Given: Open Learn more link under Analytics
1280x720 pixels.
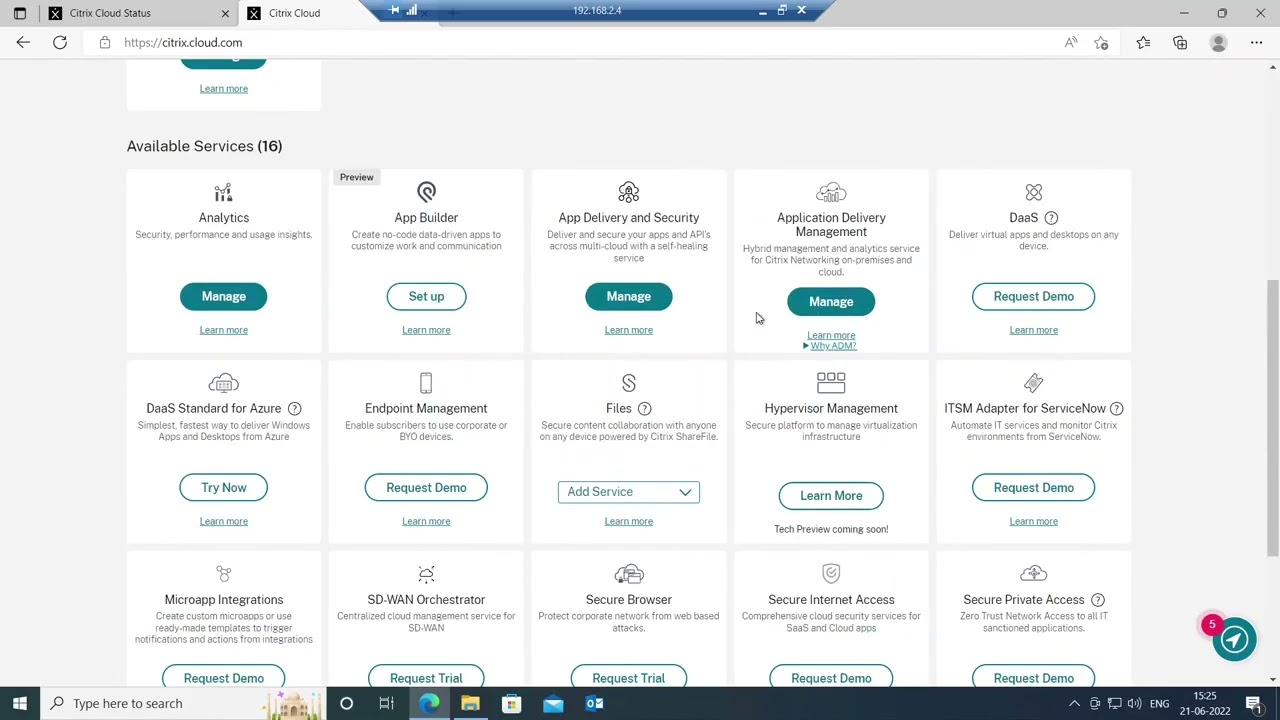Looking at the screenshot, I should [x=223, y=330].
